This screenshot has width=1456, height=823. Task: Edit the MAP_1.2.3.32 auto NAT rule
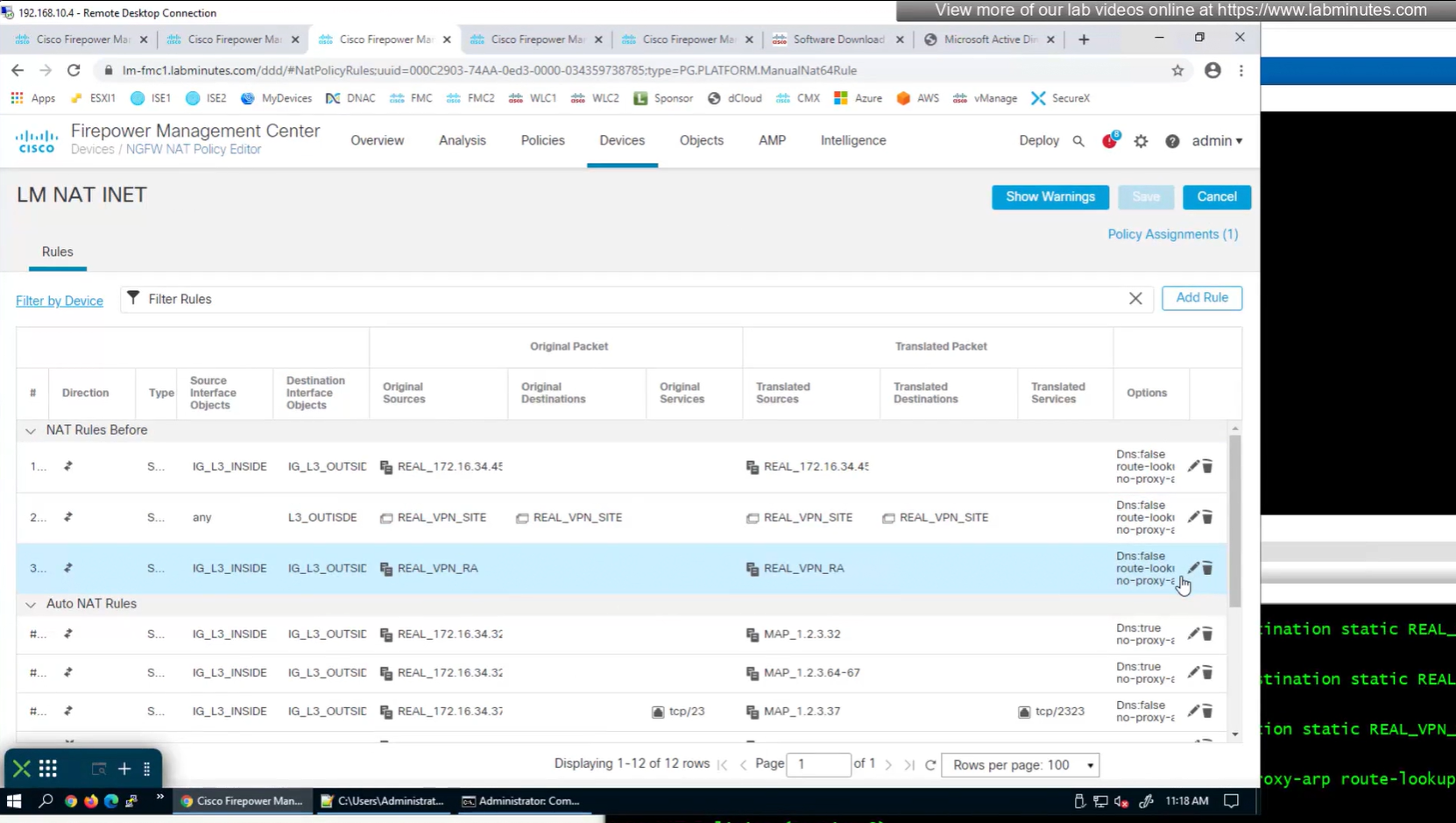(x=1192, y=634)
